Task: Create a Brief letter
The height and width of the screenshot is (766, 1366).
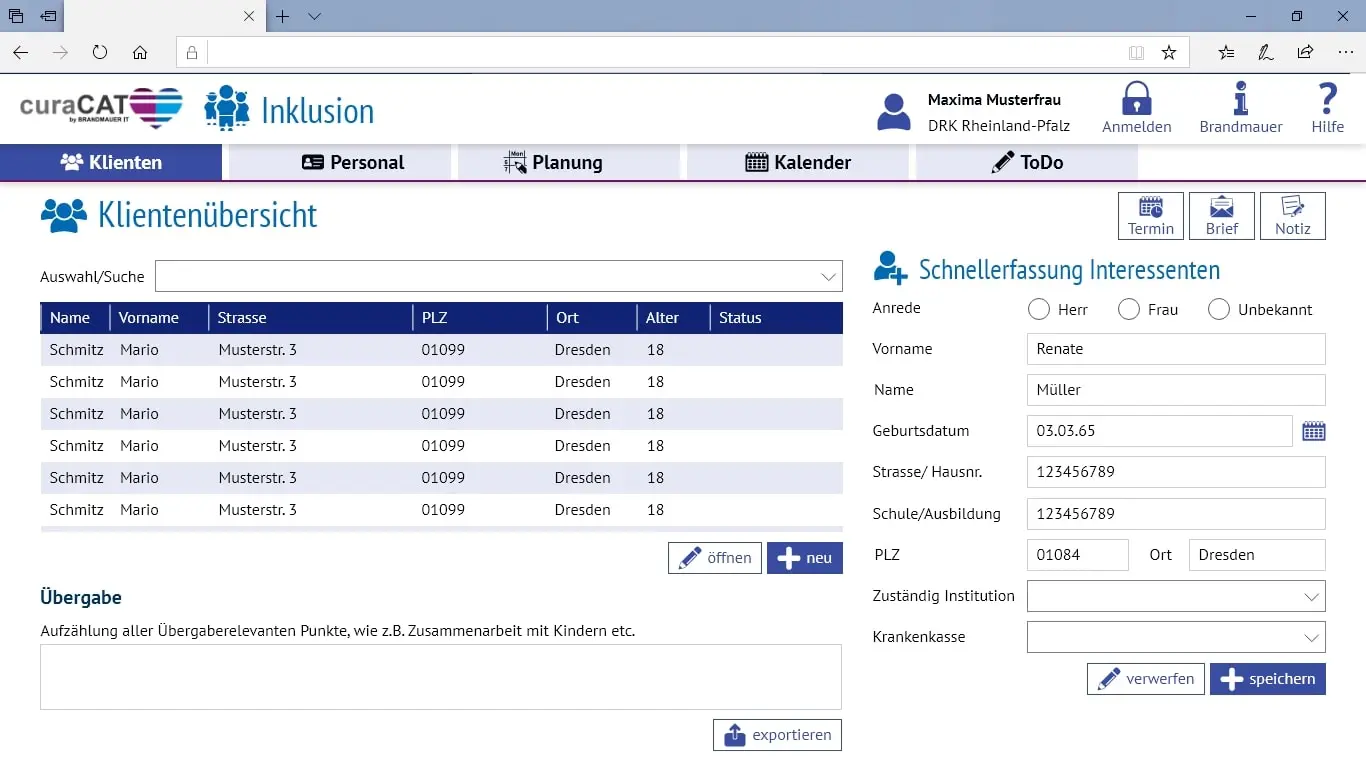Action: point(1222,216)
